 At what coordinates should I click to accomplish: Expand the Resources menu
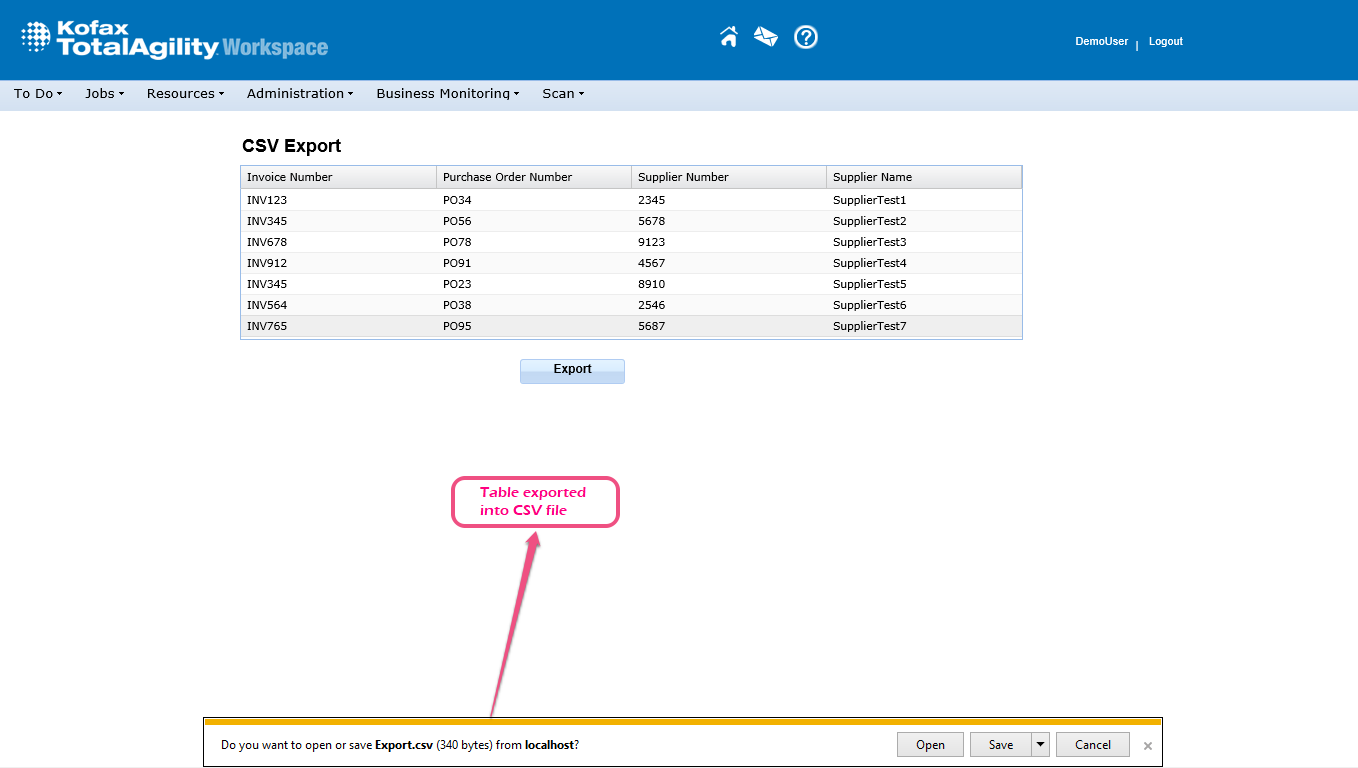pyautogui.click(x=185, y=94)
